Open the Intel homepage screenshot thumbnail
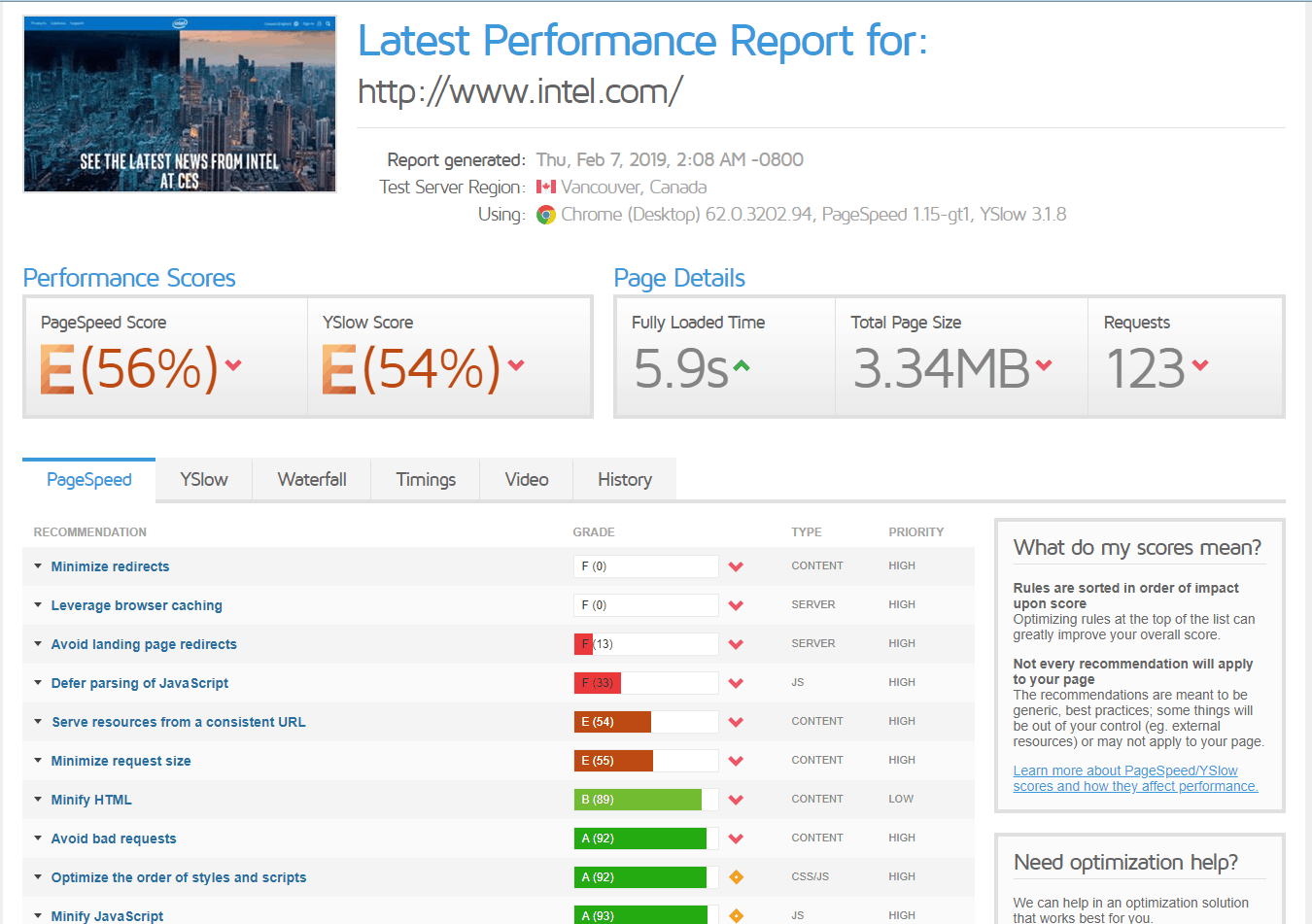The width and height of the screenshot is (1312, 924). point(180,104)
